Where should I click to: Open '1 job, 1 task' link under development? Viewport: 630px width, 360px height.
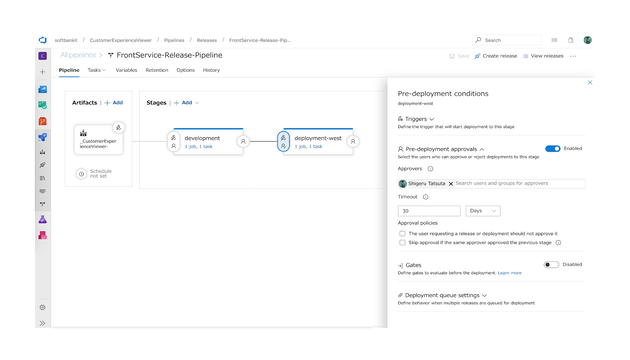198,147
